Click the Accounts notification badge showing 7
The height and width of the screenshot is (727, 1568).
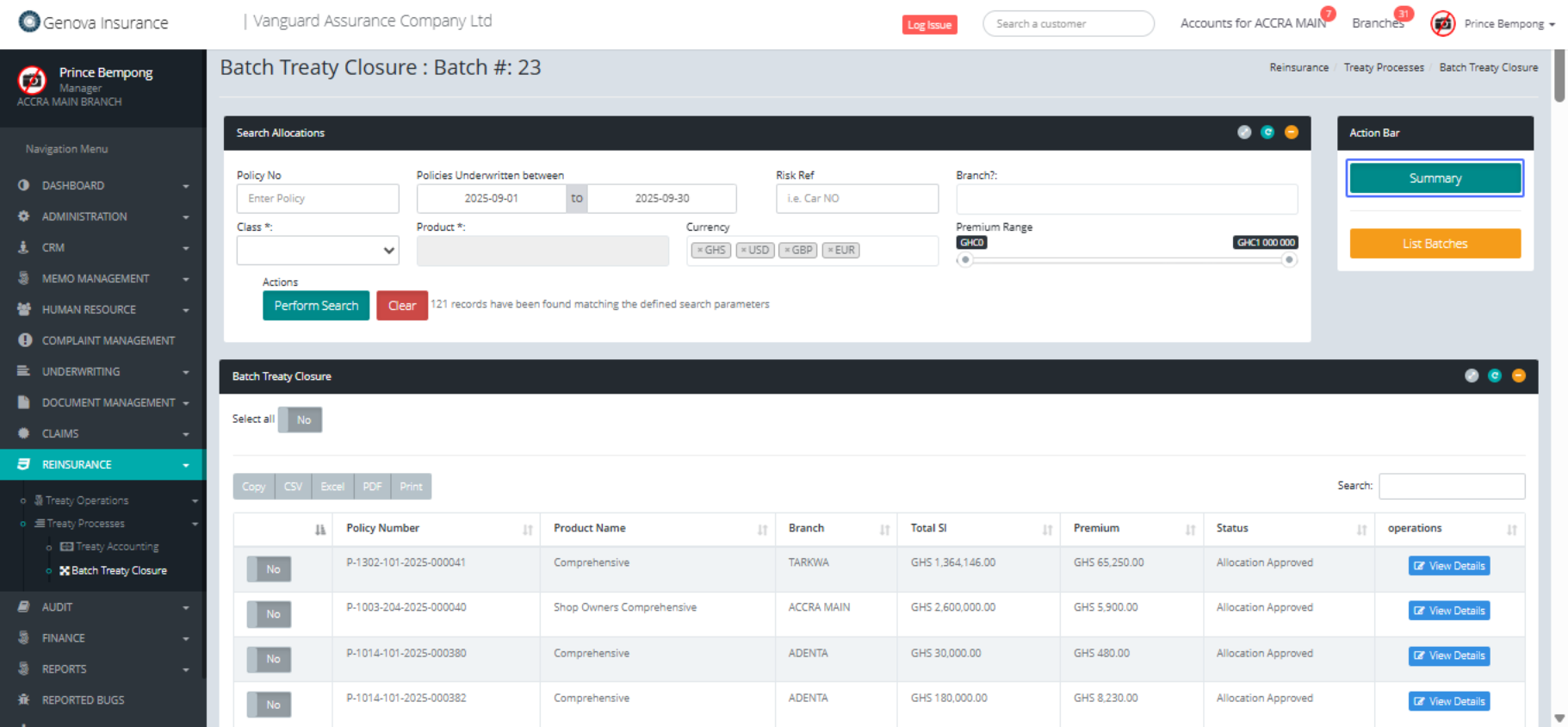pyautogui.click(x=1328, y=14)
